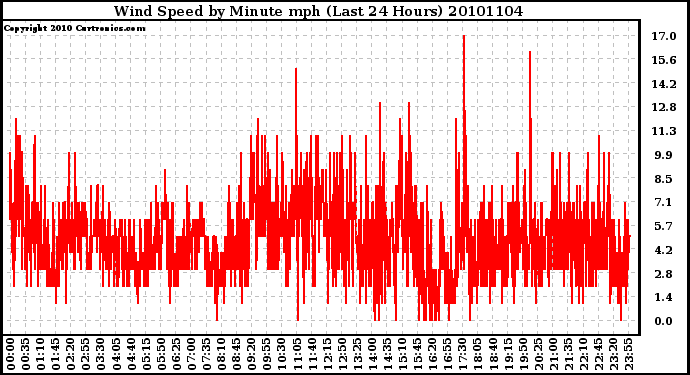This screenshot has height=375, width=690.
Task: Click the 7.1 y-axis label
Action: click(664, 202)
